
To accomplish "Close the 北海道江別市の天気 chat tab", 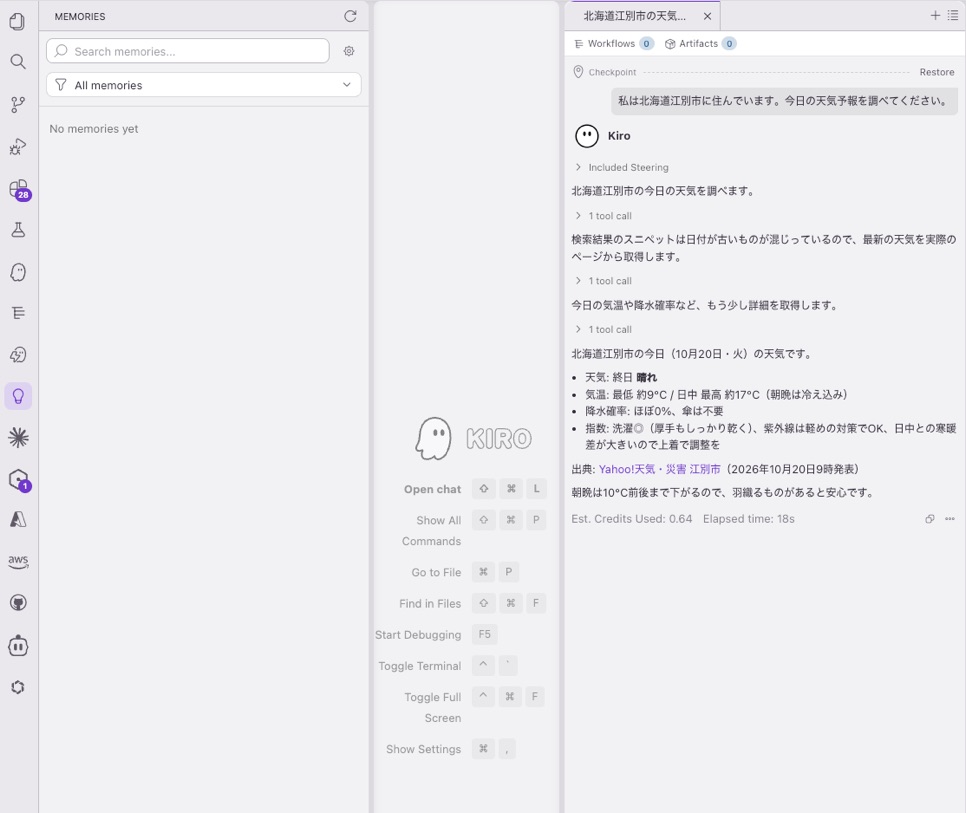I will (x=707, y=17).
